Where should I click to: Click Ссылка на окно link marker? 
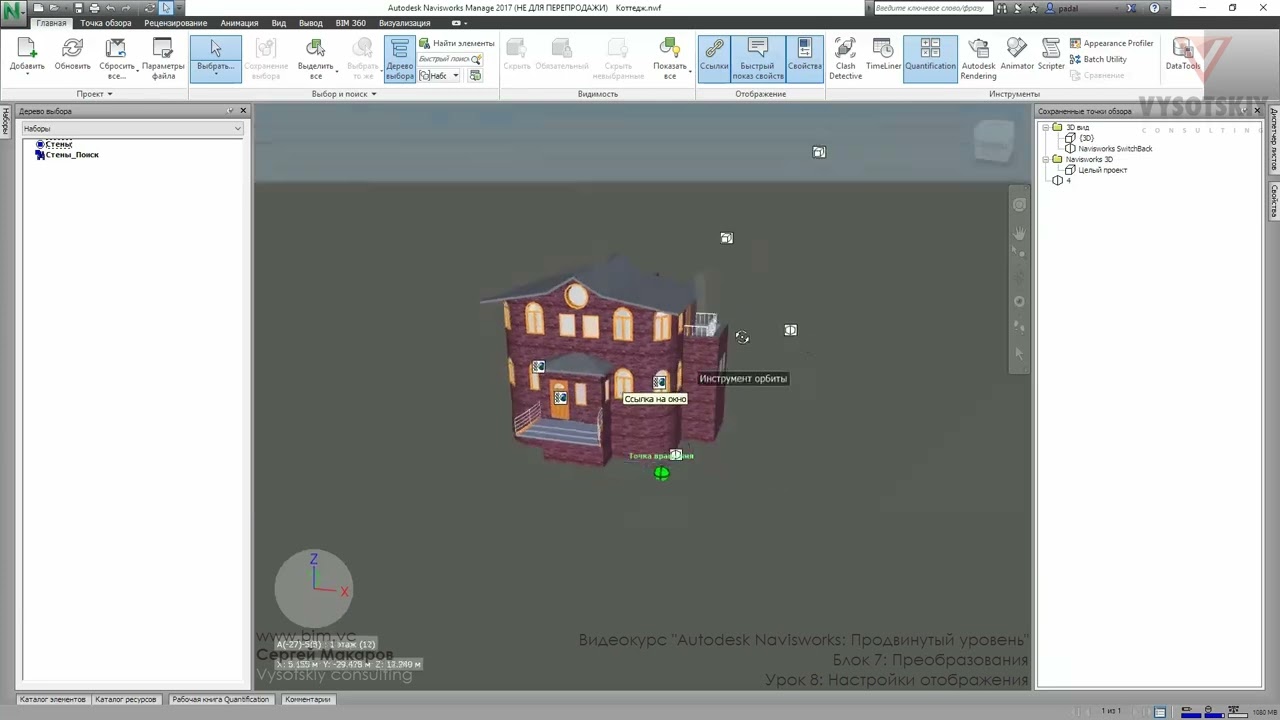(660, 383)
